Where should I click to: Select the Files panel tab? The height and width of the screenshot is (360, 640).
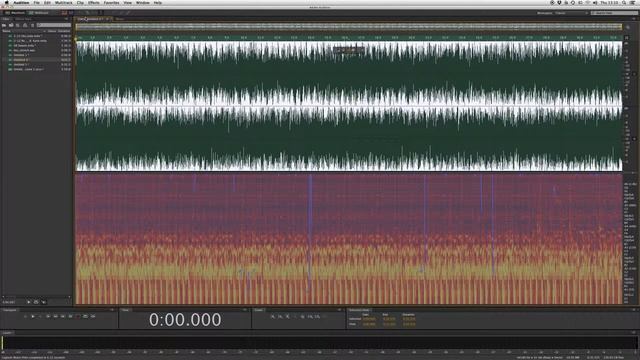click(6, 19)
